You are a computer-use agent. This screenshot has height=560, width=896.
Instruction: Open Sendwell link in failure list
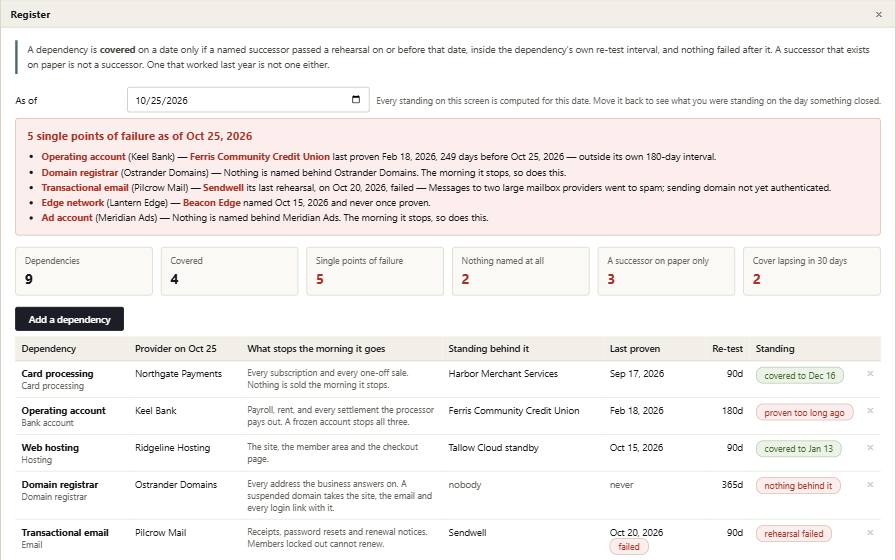click(x=223, y=187)
